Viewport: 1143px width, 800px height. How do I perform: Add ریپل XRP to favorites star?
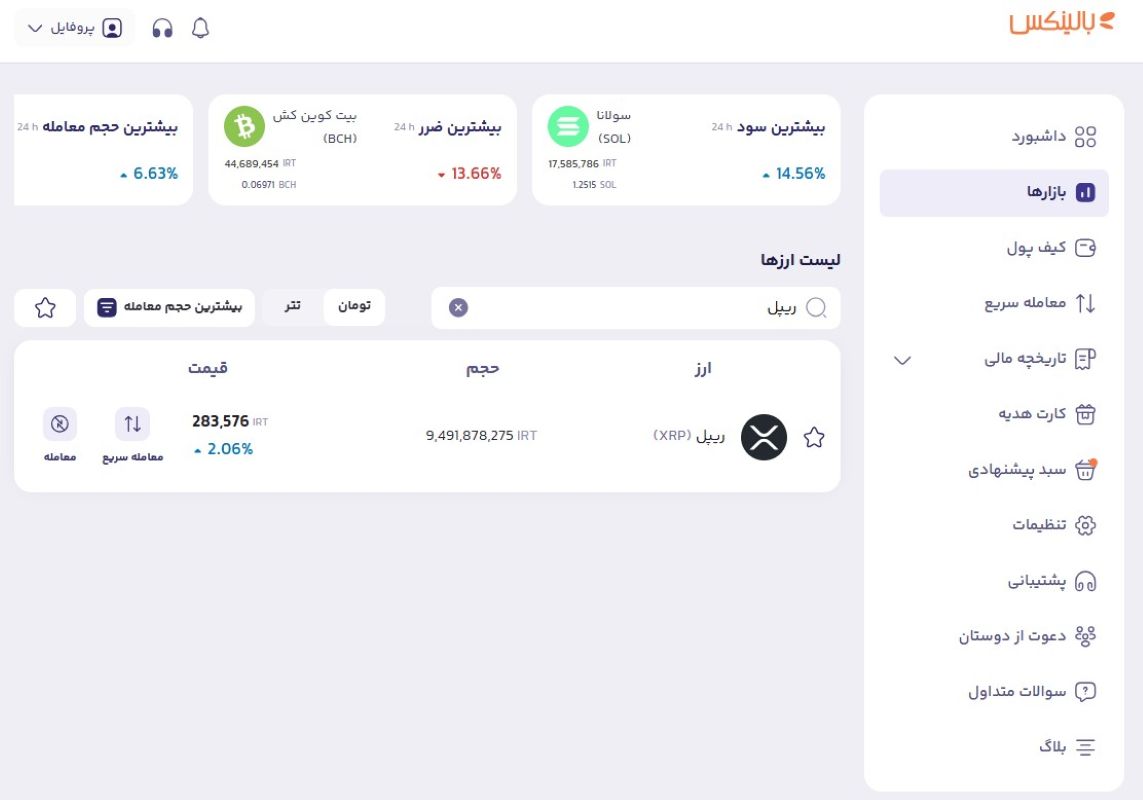click(814, 438)
